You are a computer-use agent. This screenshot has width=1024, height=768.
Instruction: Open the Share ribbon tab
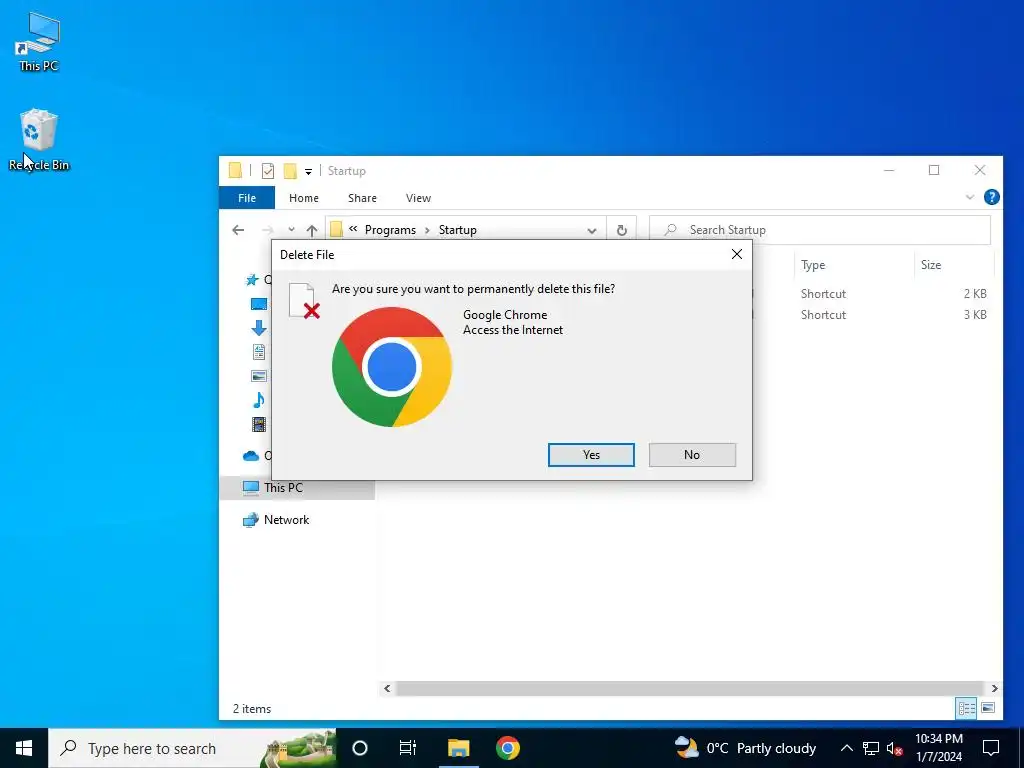(362, 198)
